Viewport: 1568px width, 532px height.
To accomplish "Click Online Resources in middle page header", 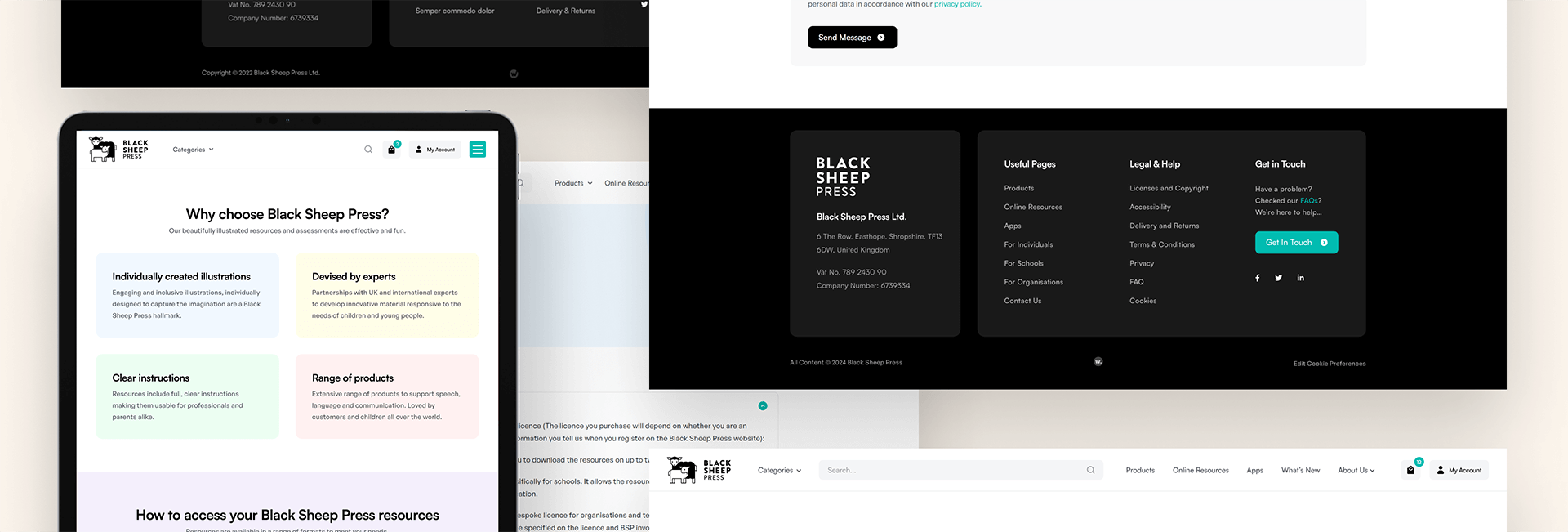I will (626, 183).
